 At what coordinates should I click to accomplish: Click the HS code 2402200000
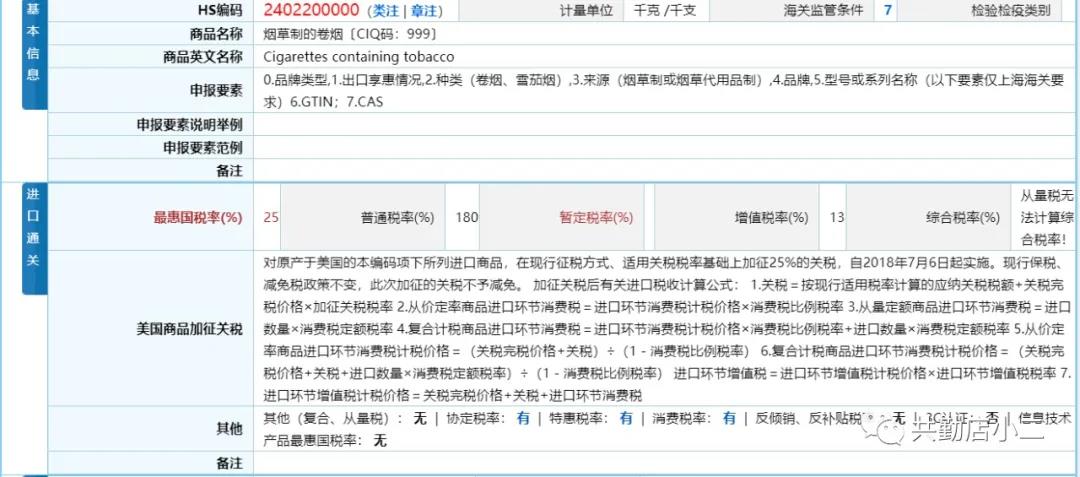[x=311, y=11]
